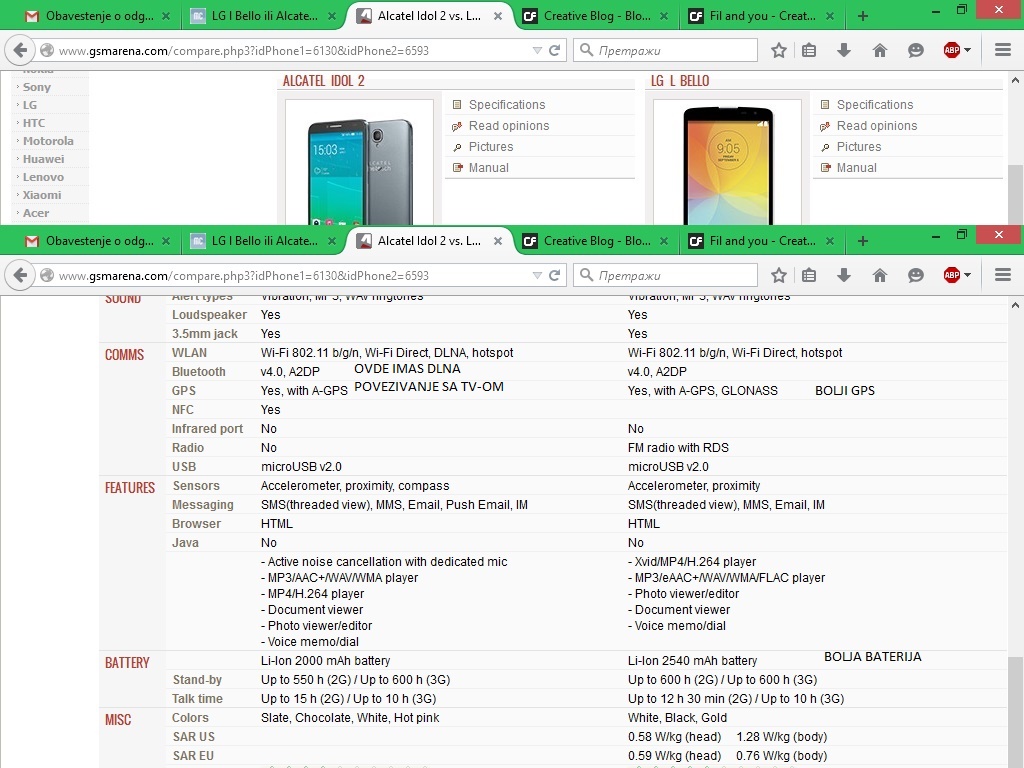Open the Manual link for Alcatel Idol 2
This screenshot has width=1024, height=768.
tap(488, 167)
